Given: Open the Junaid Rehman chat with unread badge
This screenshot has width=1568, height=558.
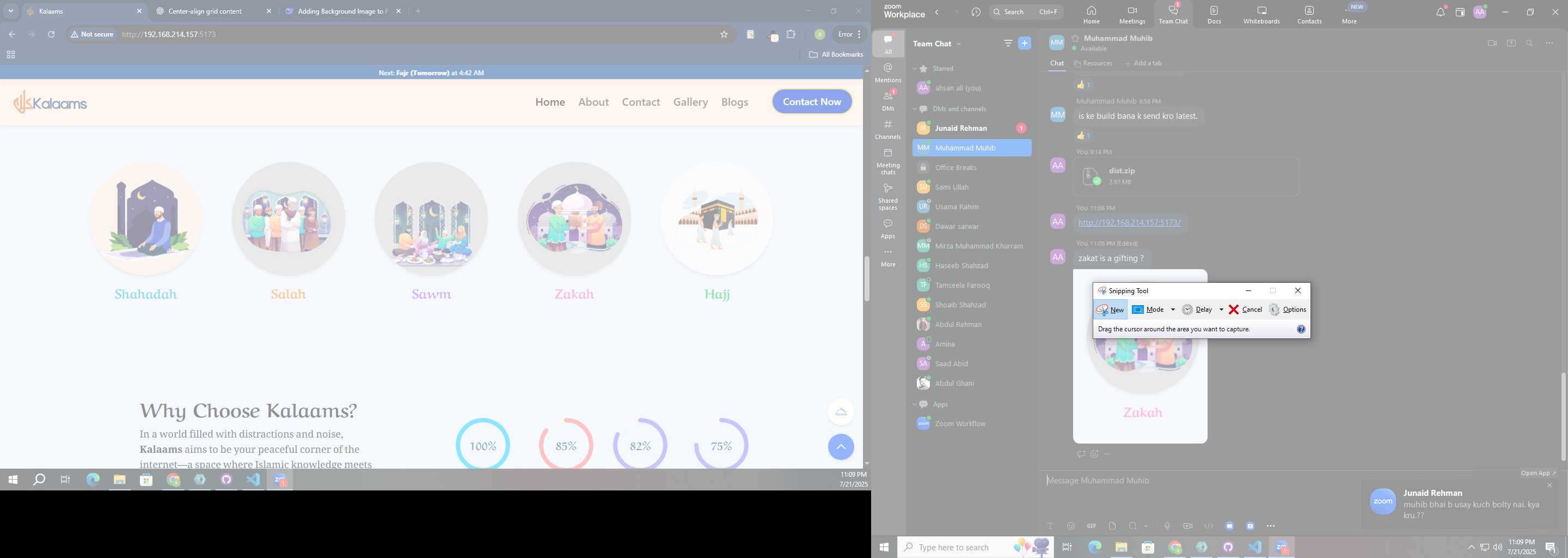Looking at the screenshot, I should pyautogui.click(x=971, y=129).
